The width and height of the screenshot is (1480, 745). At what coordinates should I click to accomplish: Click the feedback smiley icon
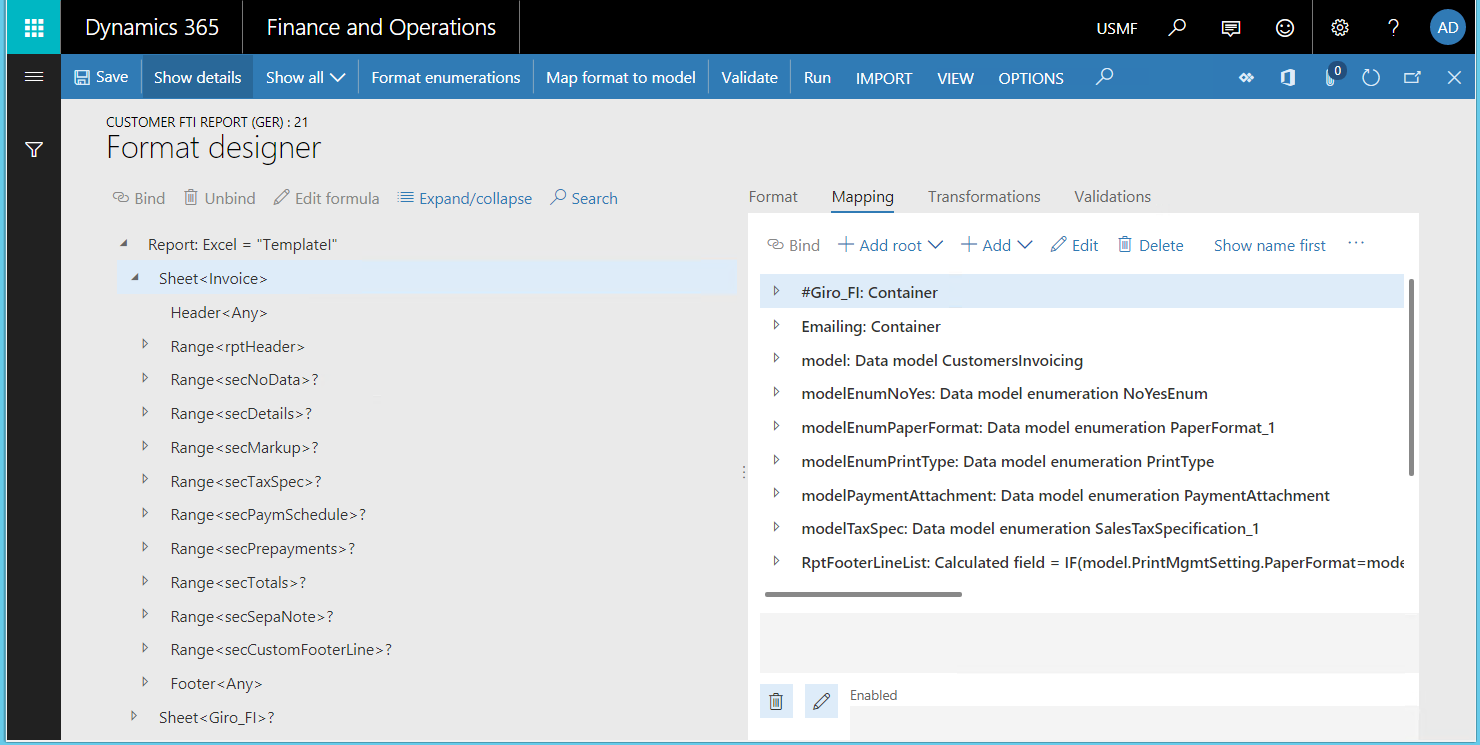click(x=1285, y=28)
